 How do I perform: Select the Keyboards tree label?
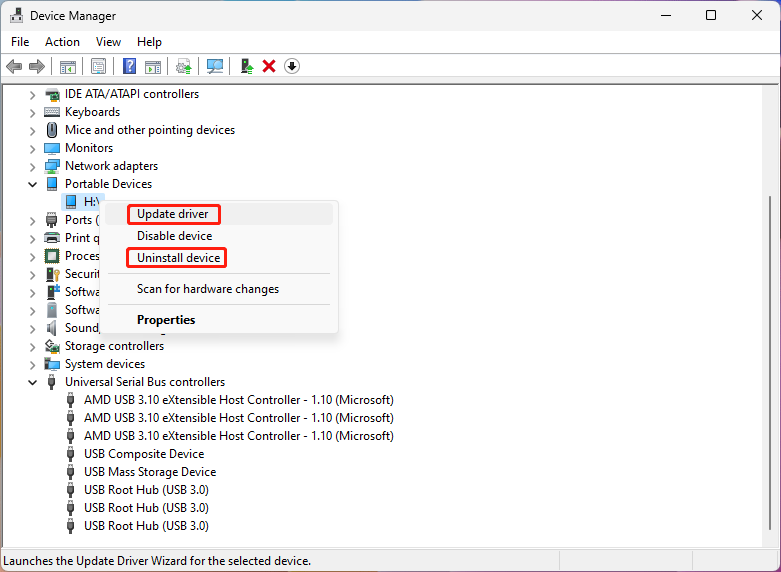tap(93, 112)
